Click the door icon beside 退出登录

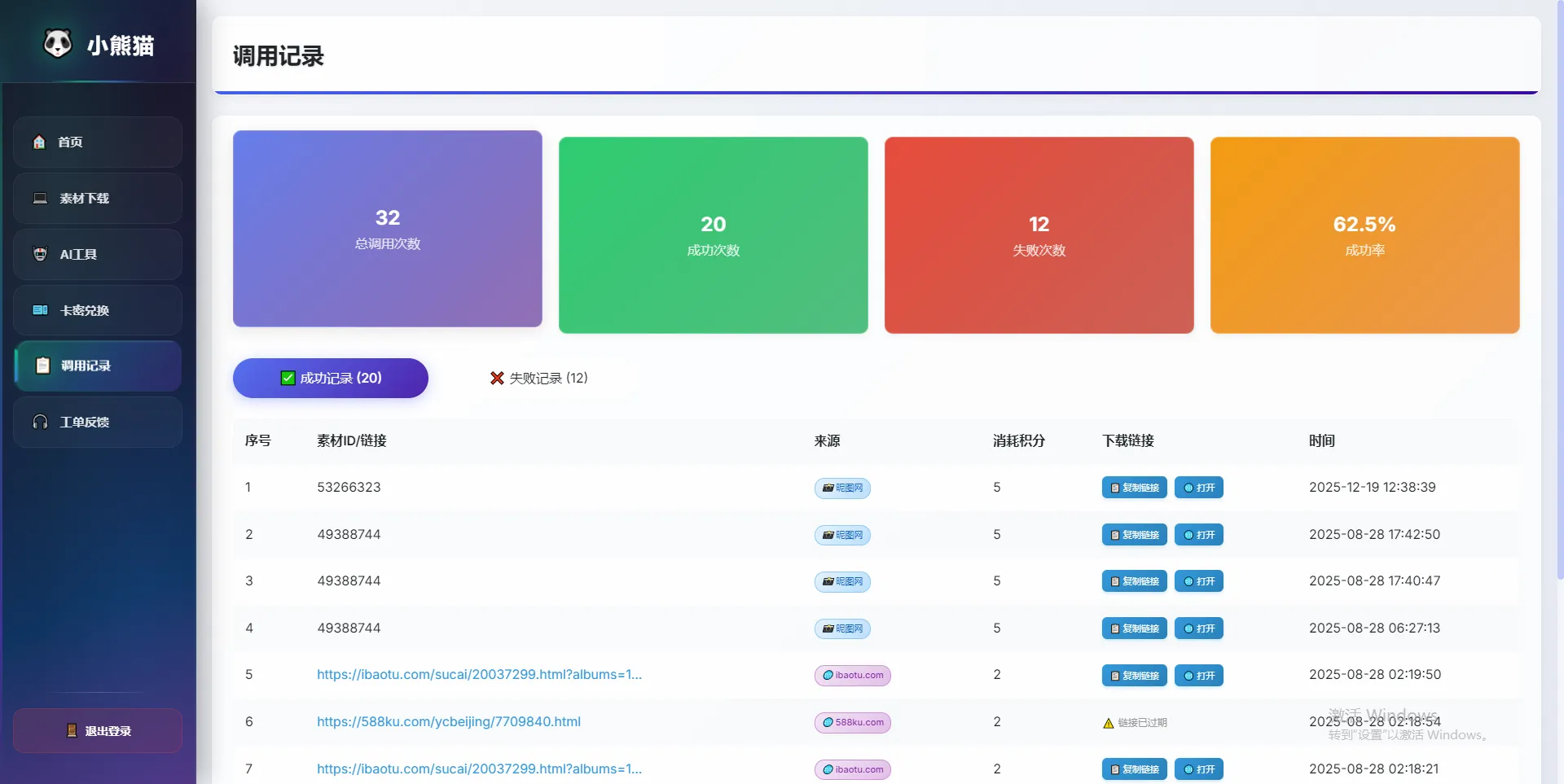[72, 731]
